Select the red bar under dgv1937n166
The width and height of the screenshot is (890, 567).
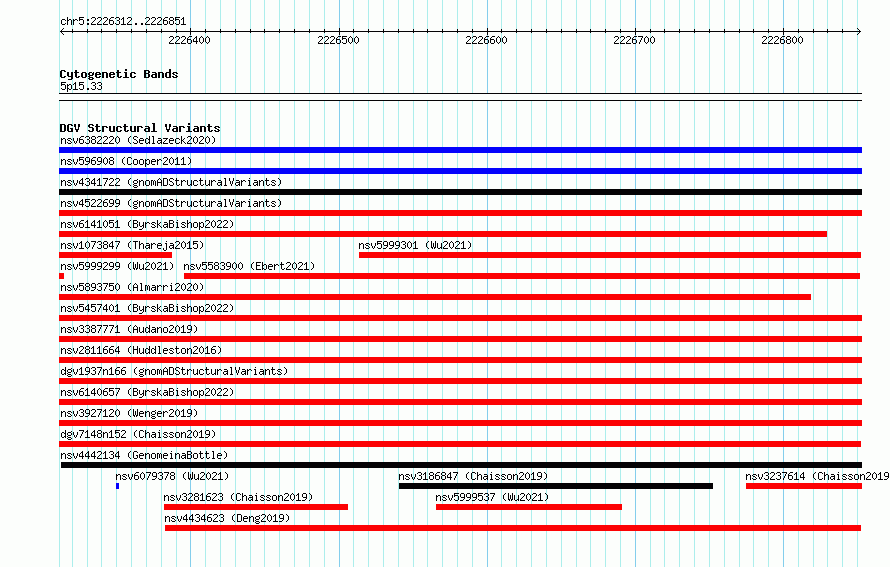point(460,381)
